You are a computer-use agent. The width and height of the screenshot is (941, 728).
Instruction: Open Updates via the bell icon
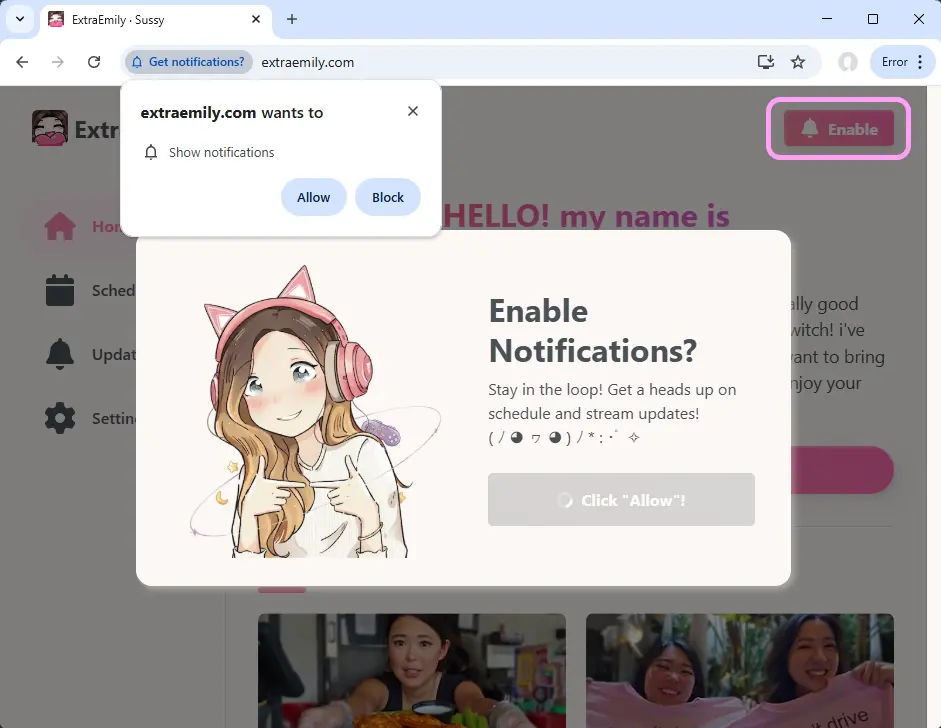tap(60, 354)
